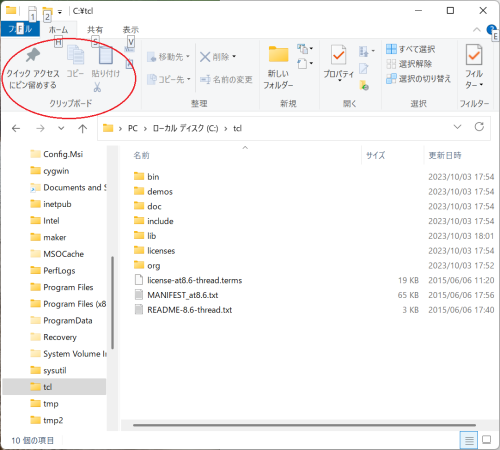Click 選択の切り替え (invert selection)

click(418, 79)
